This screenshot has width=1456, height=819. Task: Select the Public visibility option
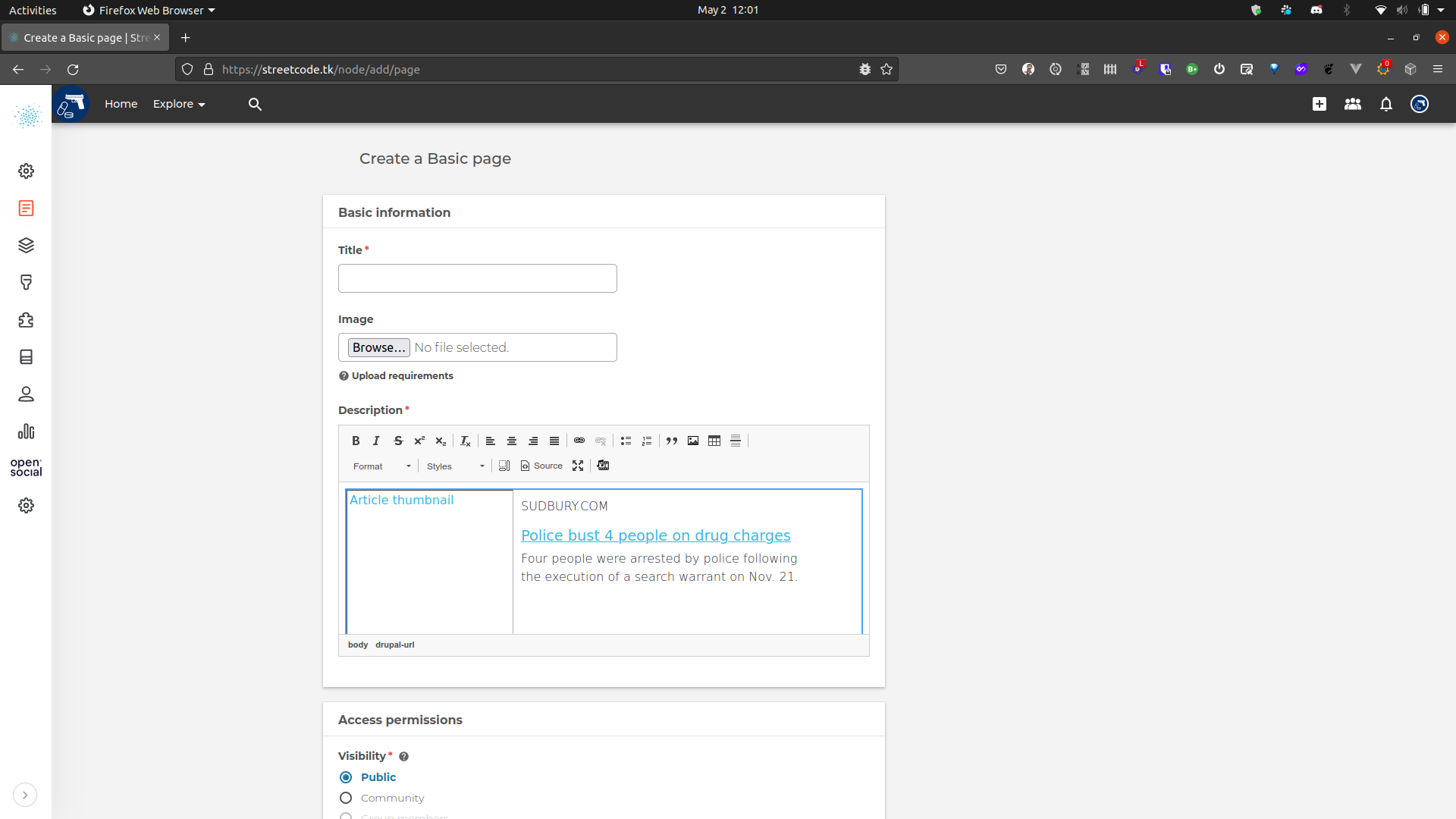tap(347, 777)
